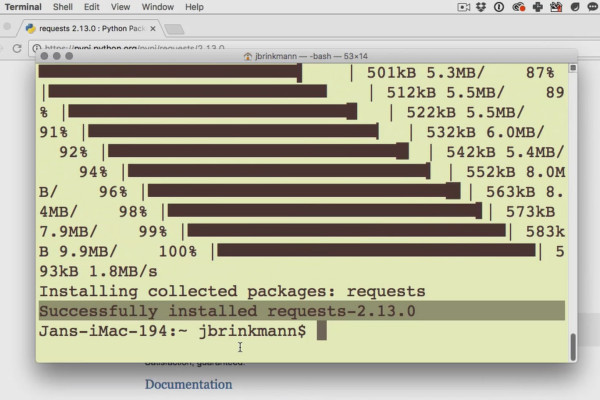Open the Documentation link on the webpage
The width and height of the screenshot is (600, 400).
point(188,384)
